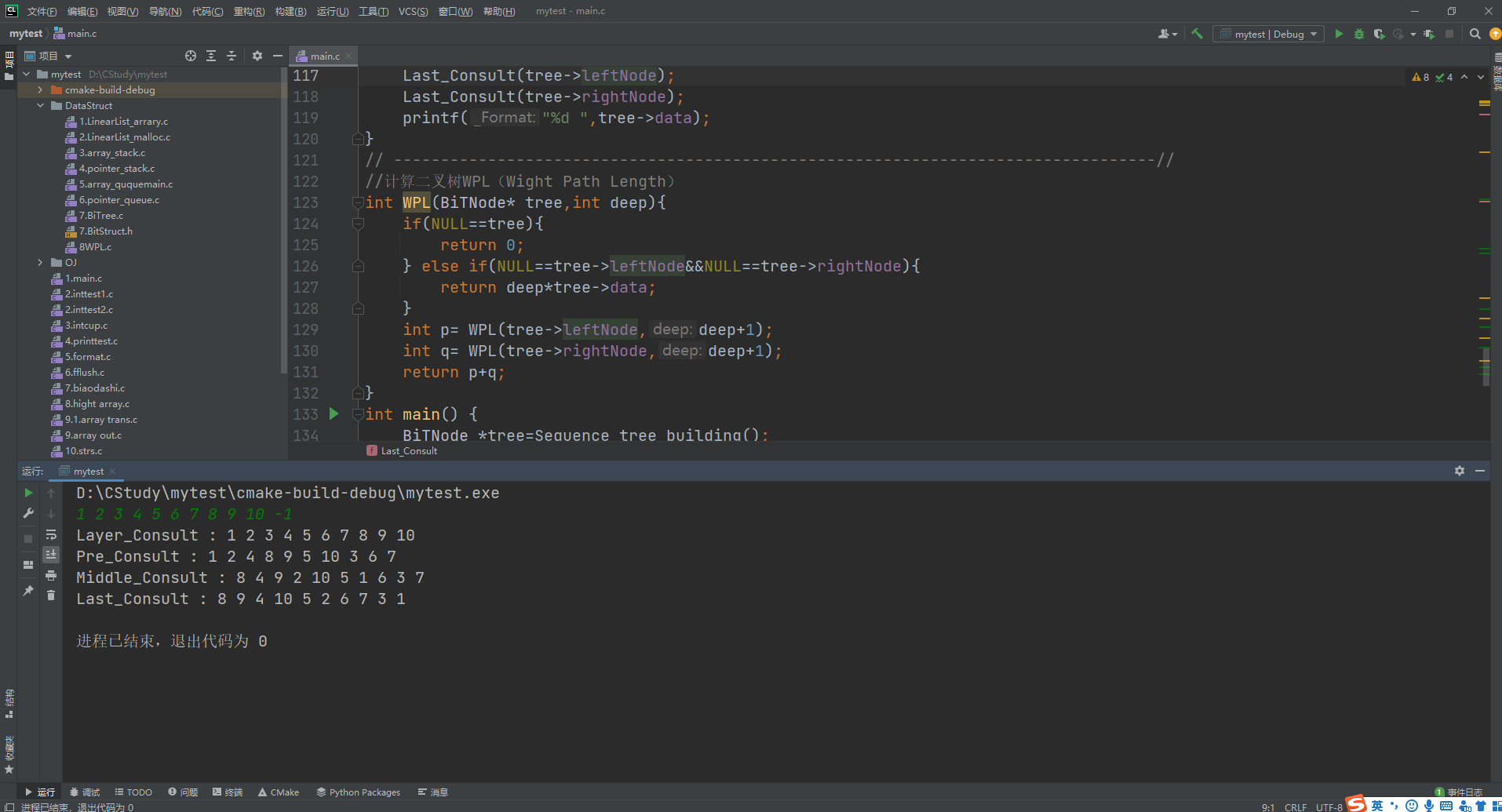The width and height of the screenshot is (1502, 812).
Task: Toggle code folding at line 126
Action: [358, 266]
